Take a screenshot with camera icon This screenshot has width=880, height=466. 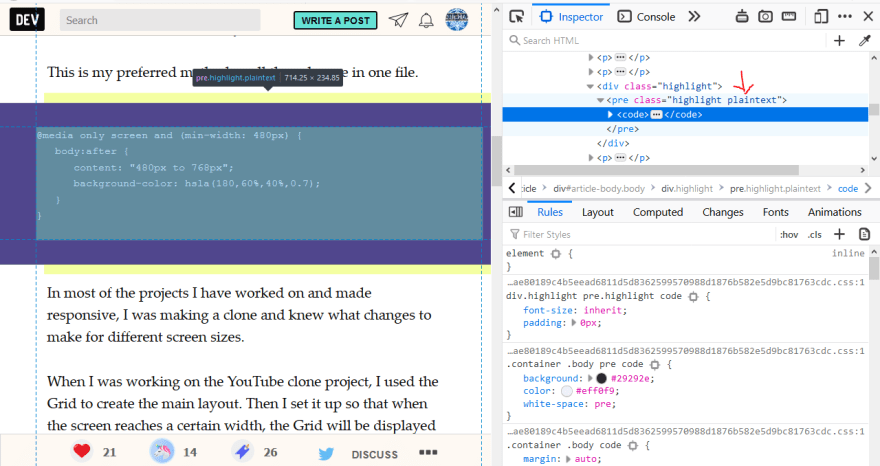coord(765,17)
